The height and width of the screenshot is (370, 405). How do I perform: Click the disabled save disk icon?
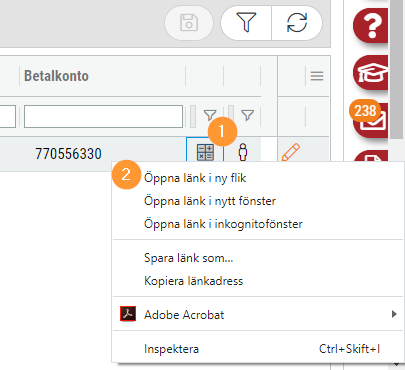pos(189,23)
